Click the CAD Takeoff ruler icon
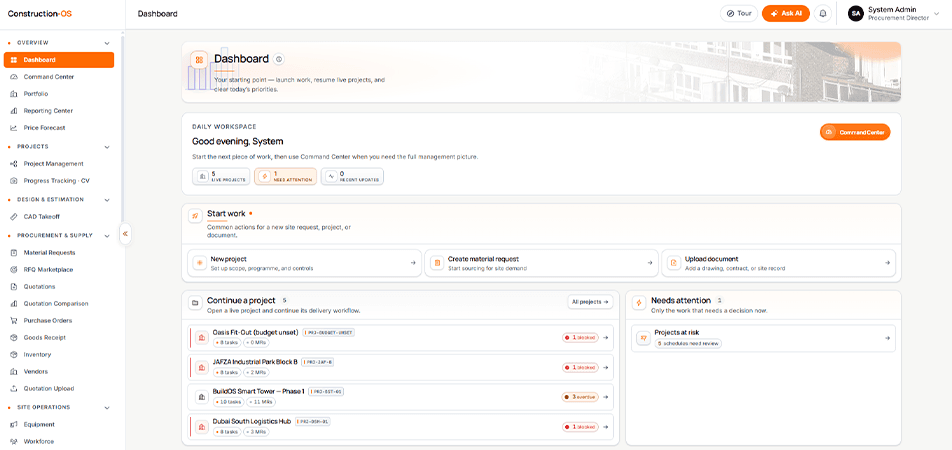 point(14,217)
